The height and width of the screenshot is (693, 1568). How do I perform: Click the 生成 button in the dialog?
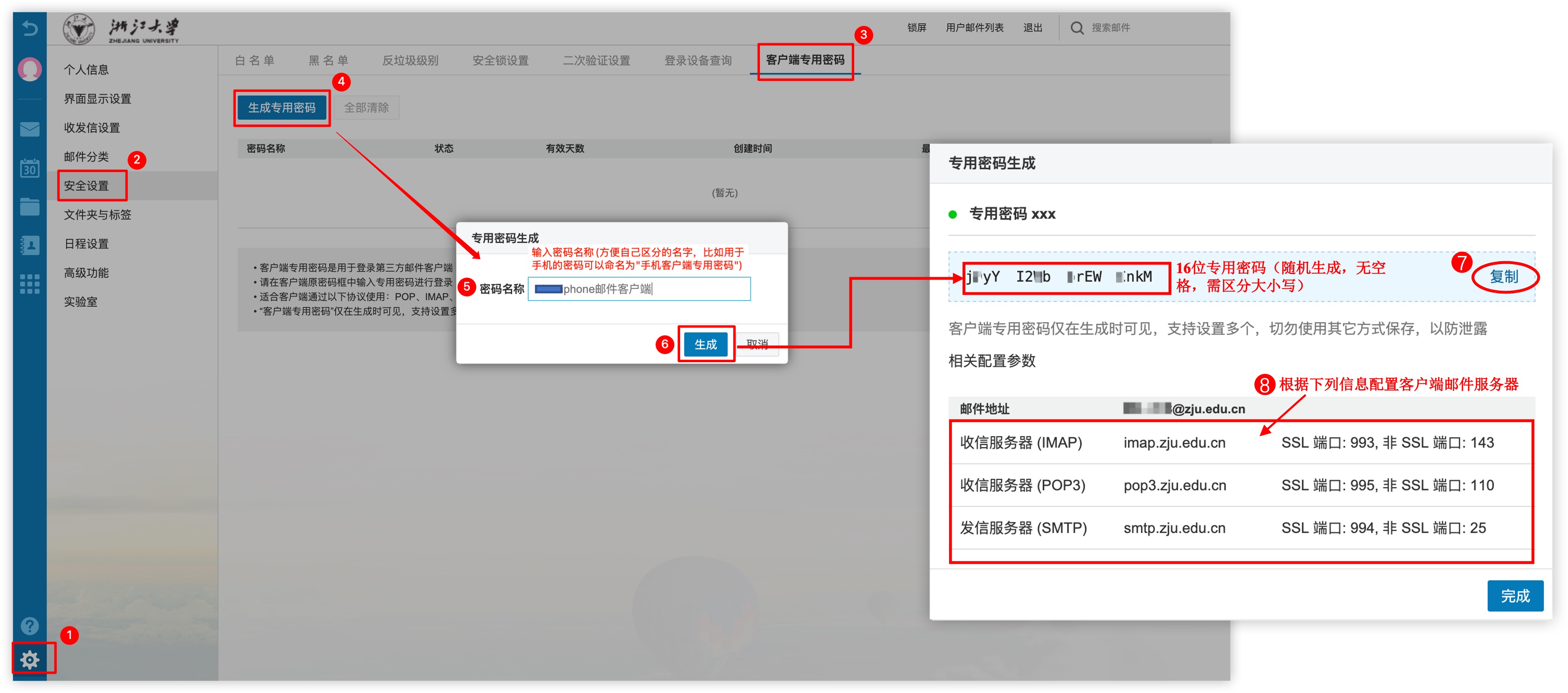(706, 344)
